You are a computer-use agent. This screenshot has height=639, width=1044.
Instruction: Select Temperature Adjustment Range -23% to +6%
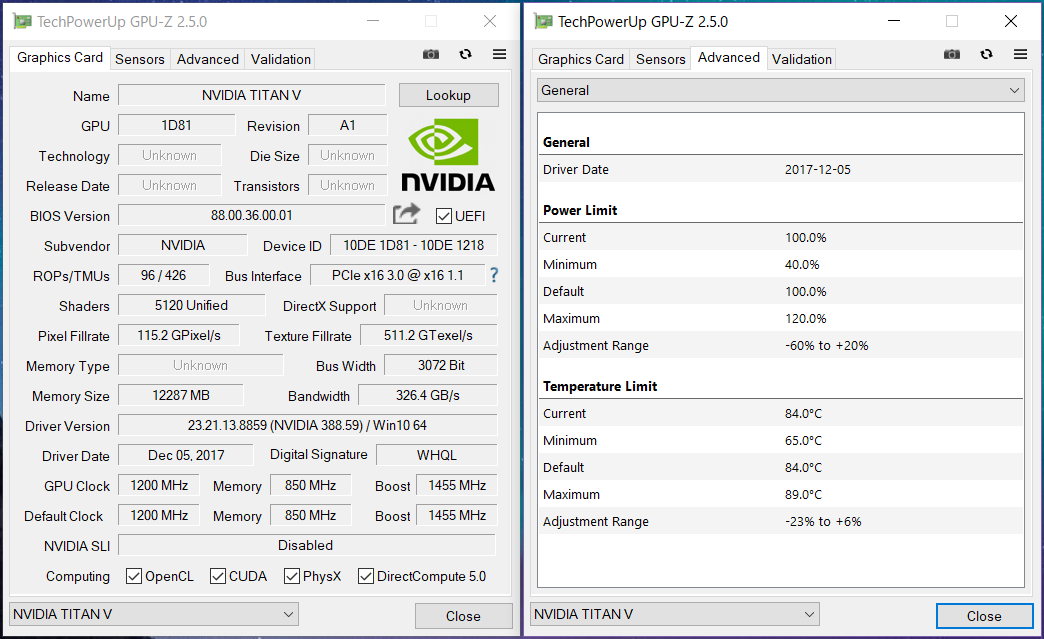pyautogui.click(x=780, y=522)
